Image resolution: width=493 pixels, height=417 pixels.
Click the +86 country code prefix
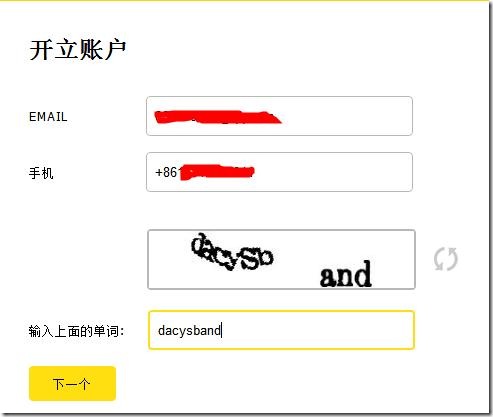[166, 172]
